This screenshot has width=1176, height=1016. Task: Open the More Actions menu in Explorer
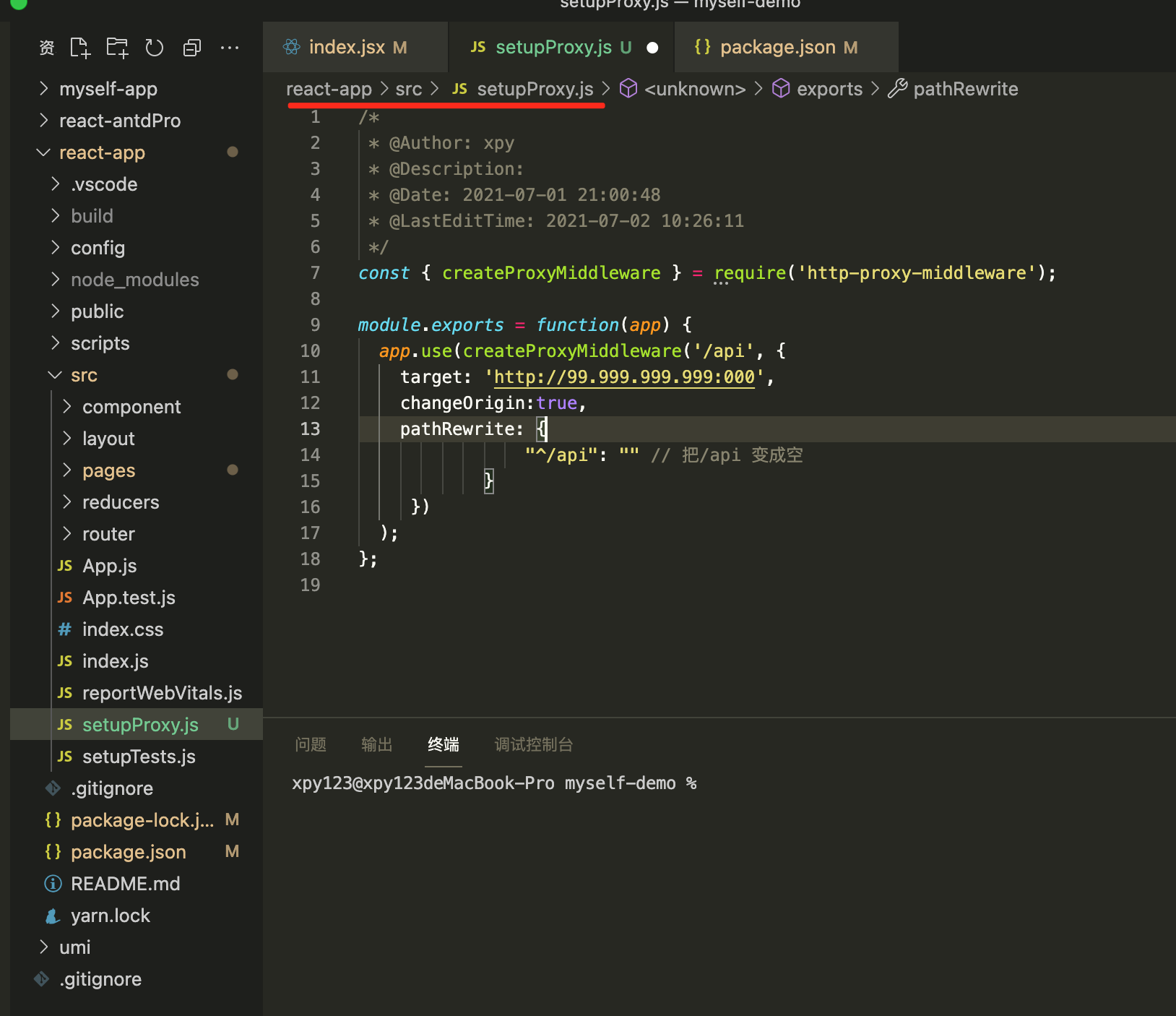(230, 47)
